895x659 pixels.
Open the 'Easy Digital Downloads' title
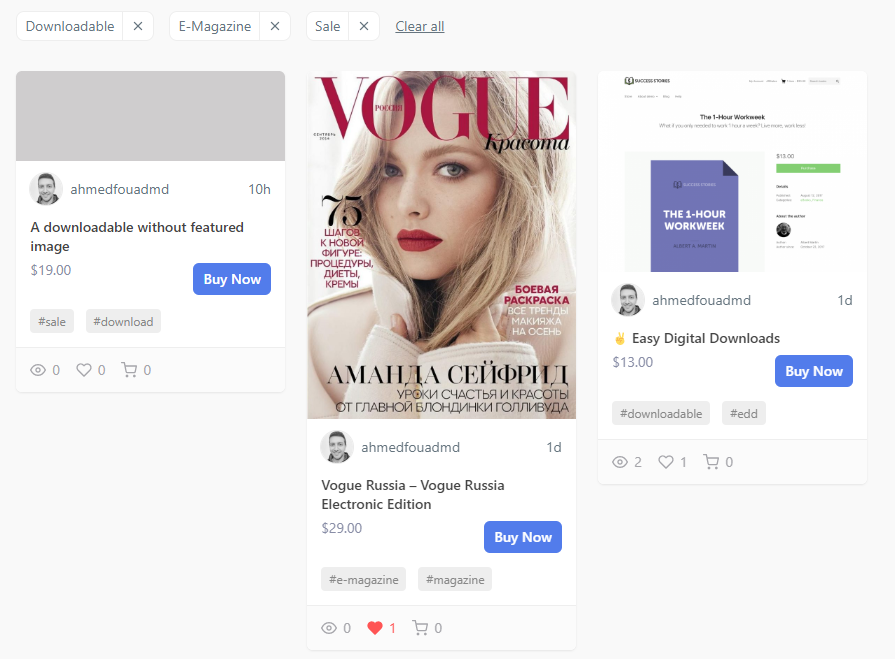click(705, 338)
